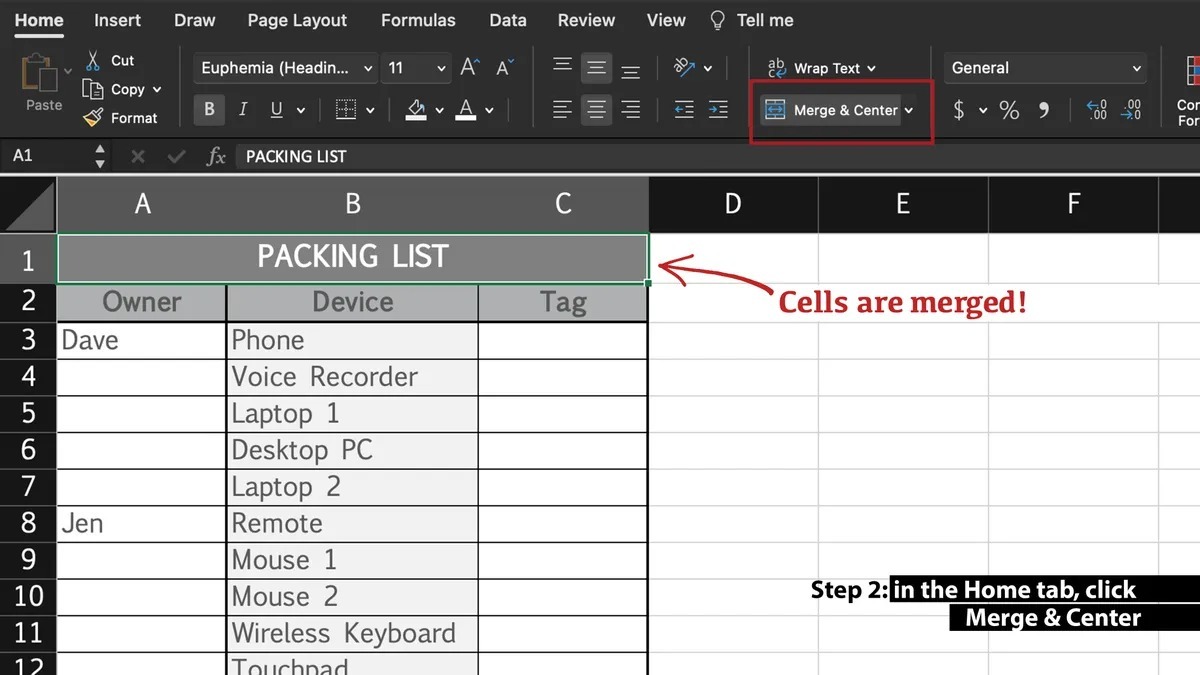Click the Wrap Text button

tap(821, 68)
